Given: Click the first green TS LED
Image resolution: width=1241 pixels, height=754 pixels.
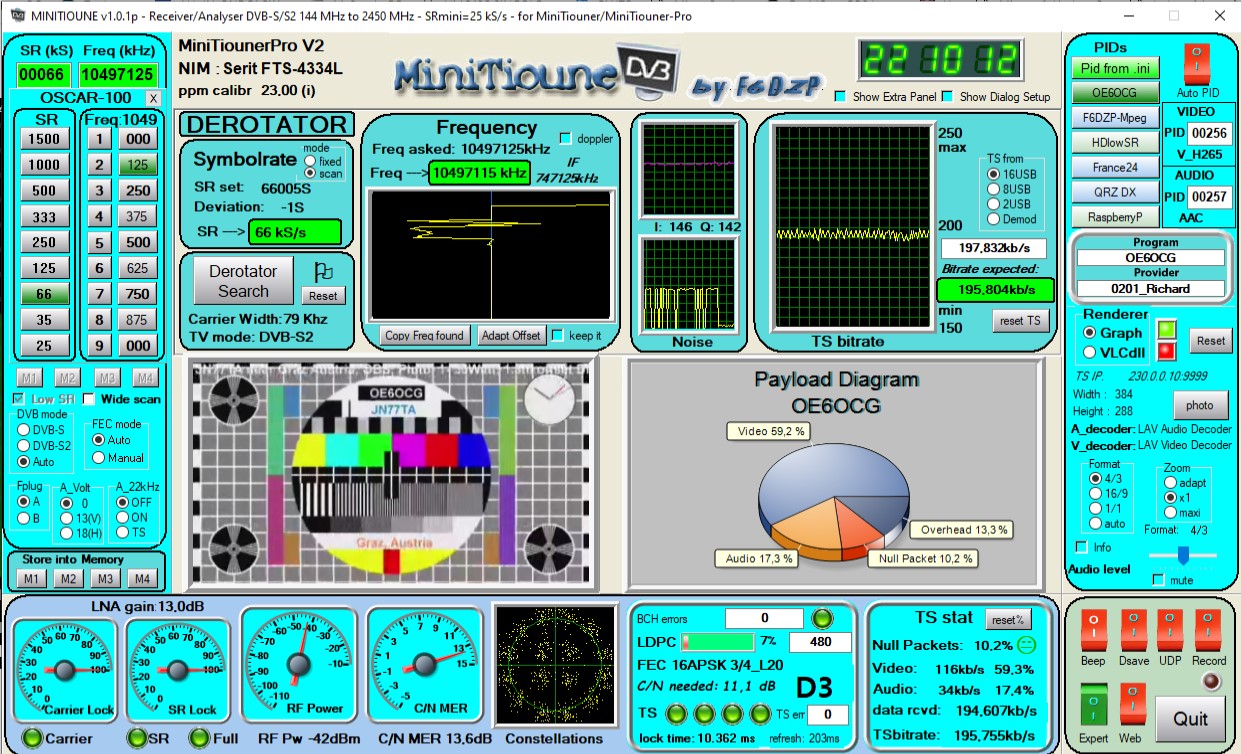Looking at the screenshot, I should [x=676, y=714].
